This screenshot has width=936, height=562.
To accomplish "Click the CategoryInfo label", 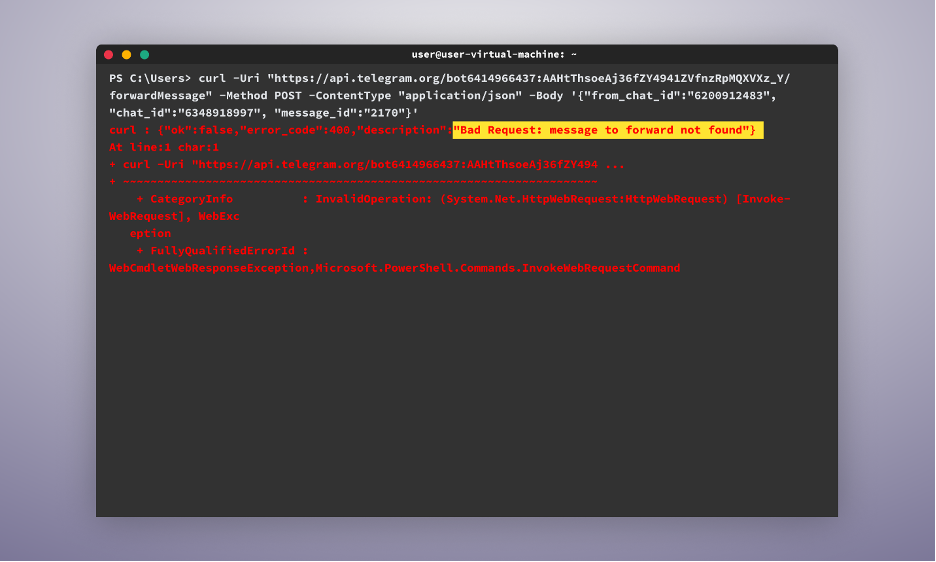I will pyautogui.click(x=191, y=199).
